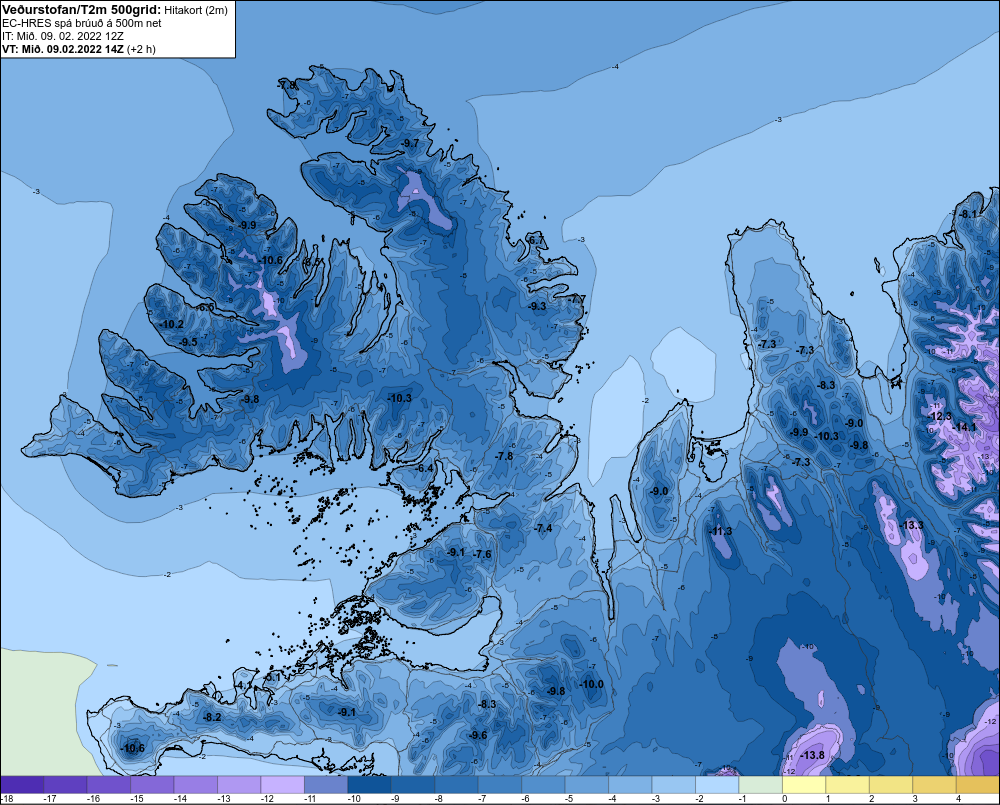Click the '-16' color-scale label

point(93,799)
